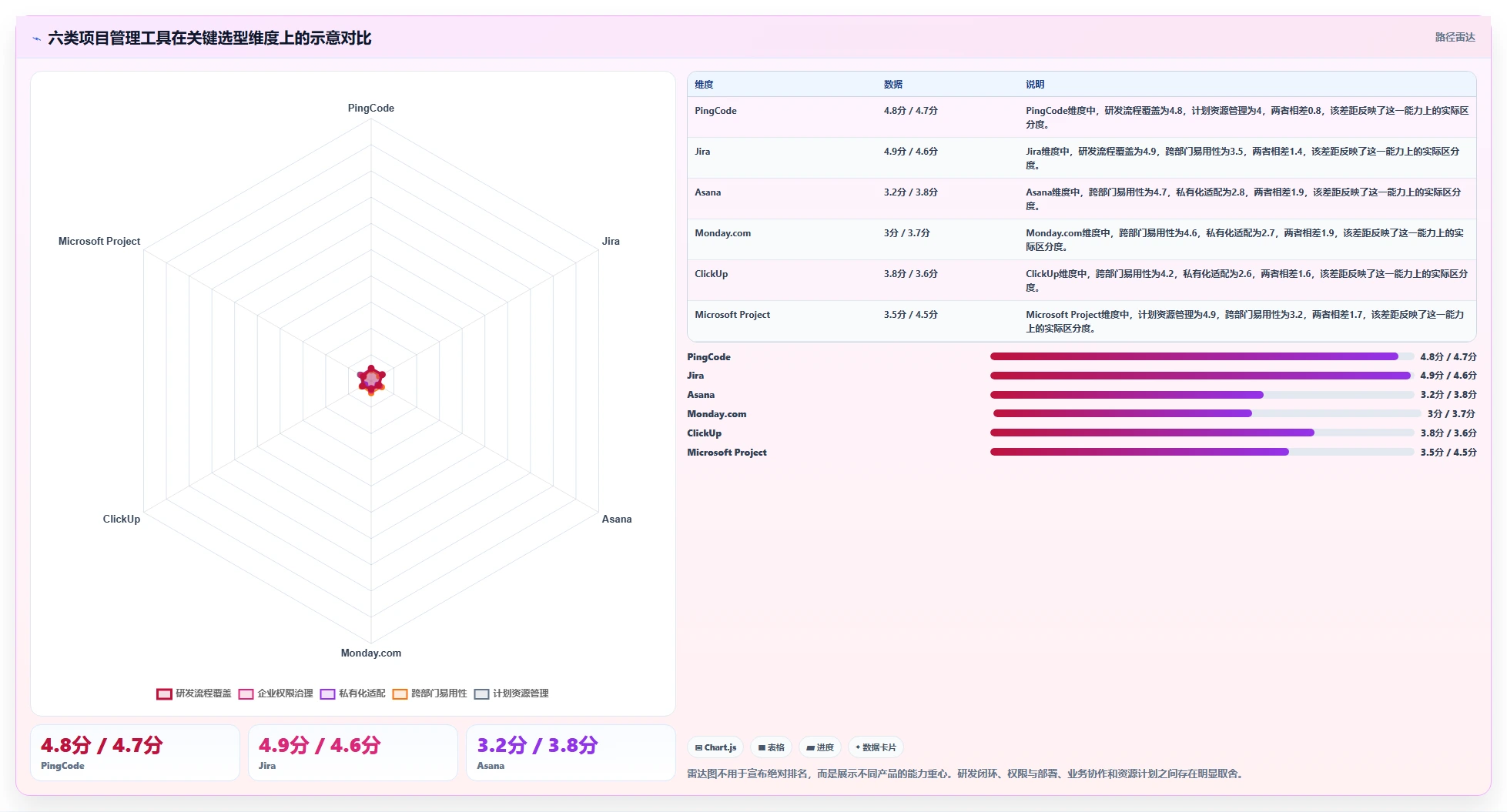
Task: Click 4.9分 / 4.6分 beside the Jira progress bar
Action: pos(1448,376)
